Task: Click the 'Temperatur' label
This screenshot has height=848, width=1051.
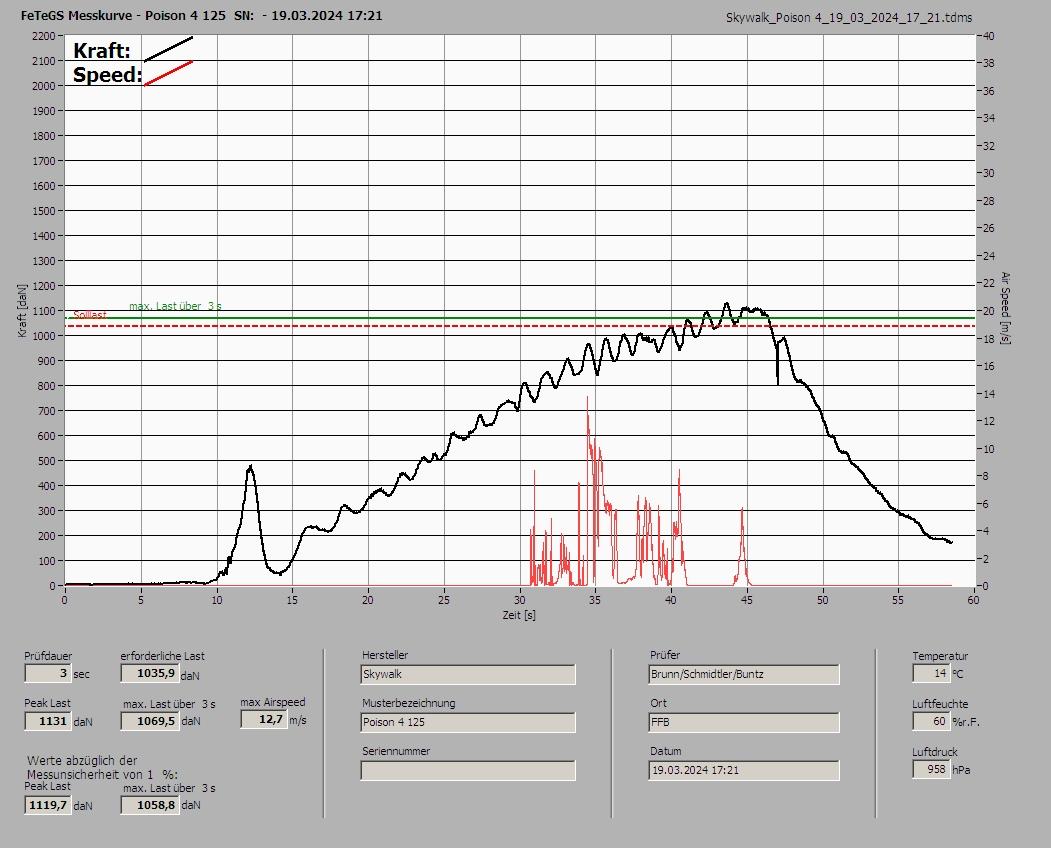Action: (940, 656)
